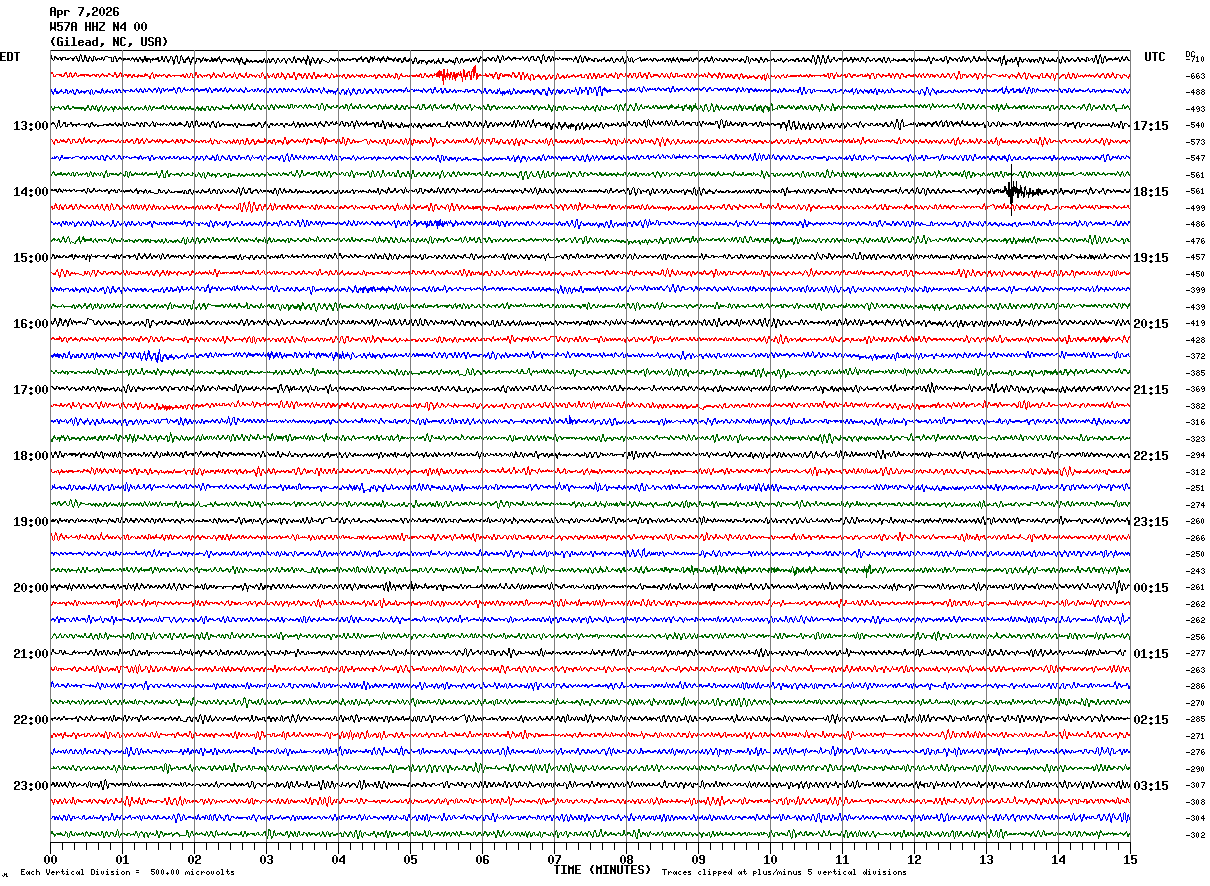Click the 'Each Vertical Division = 500.00 microvolts' note

click(x=127, y=873)
